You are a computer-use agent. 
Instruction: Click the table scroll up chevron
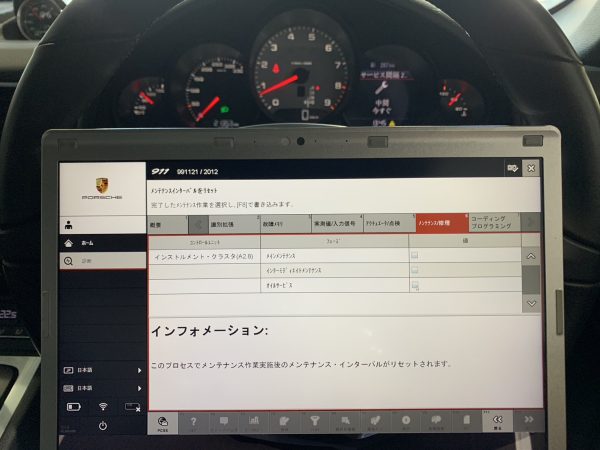point(531,256)
